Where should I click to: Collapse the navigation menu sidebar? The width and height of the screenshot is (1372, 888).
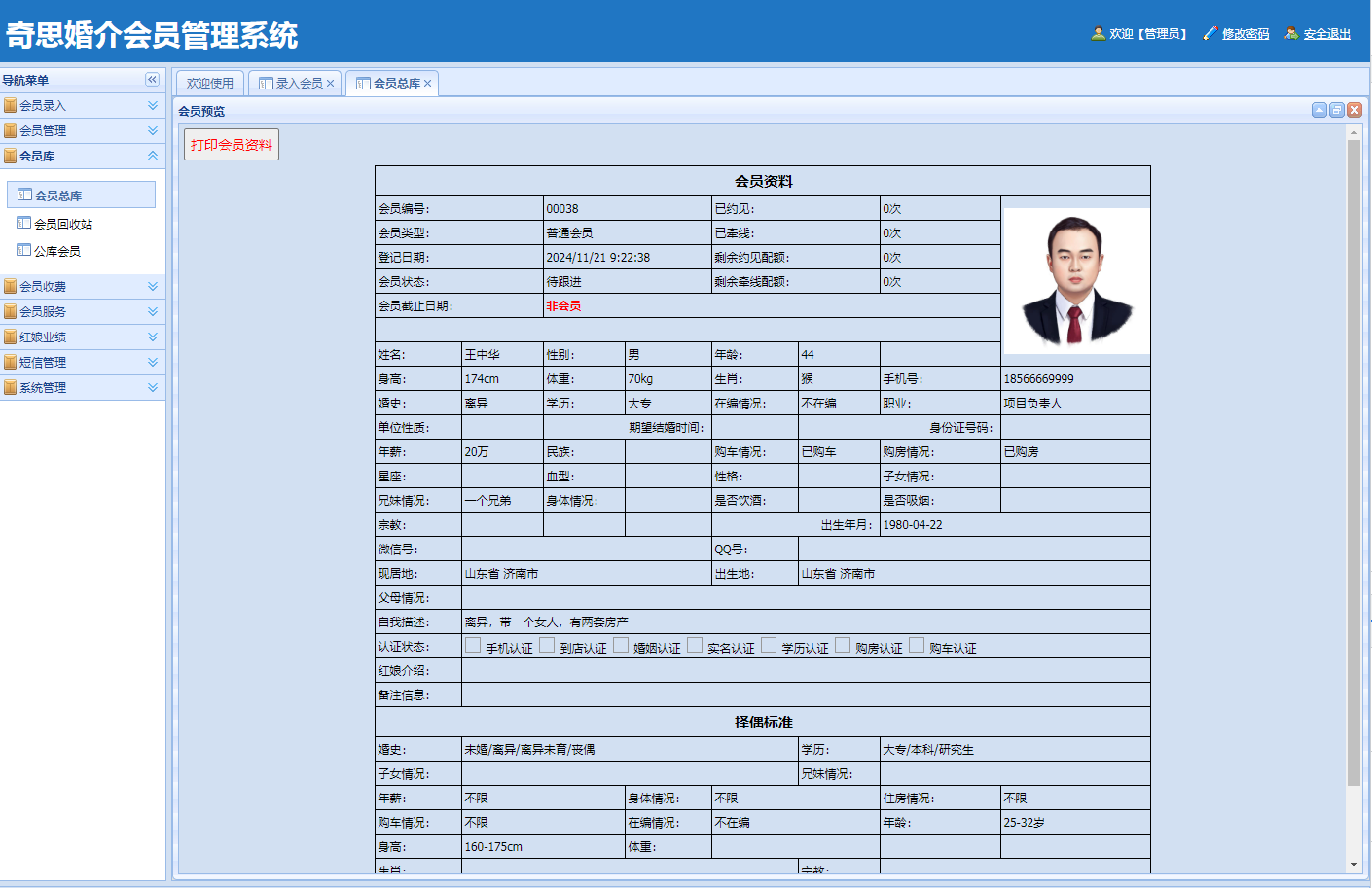pyautogui.click(x=152, y=80)
